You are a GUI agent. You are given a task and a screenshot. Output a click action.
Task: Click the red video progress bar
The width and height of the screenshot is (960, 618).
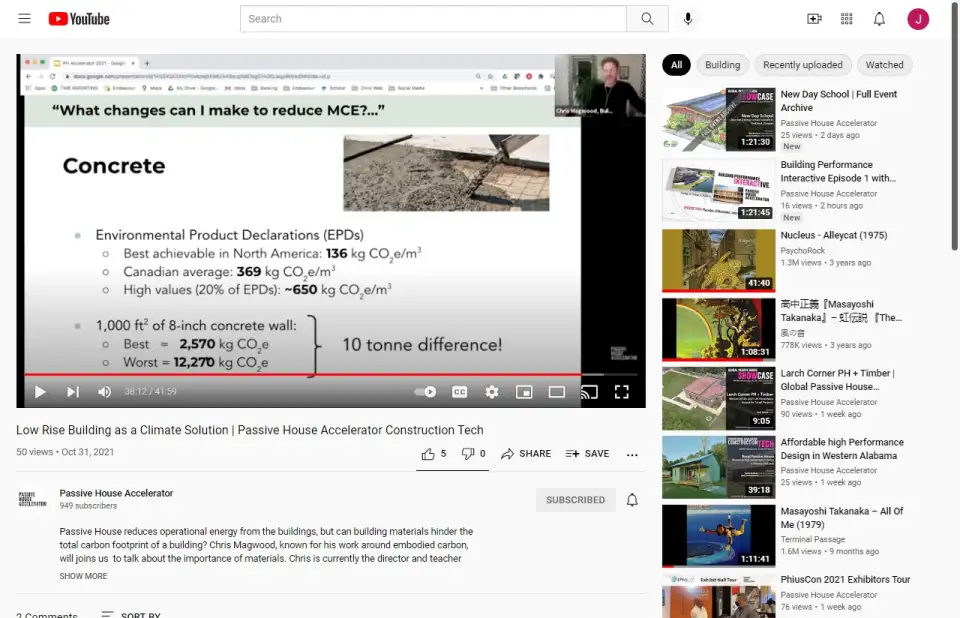click(x=300, y=375)
